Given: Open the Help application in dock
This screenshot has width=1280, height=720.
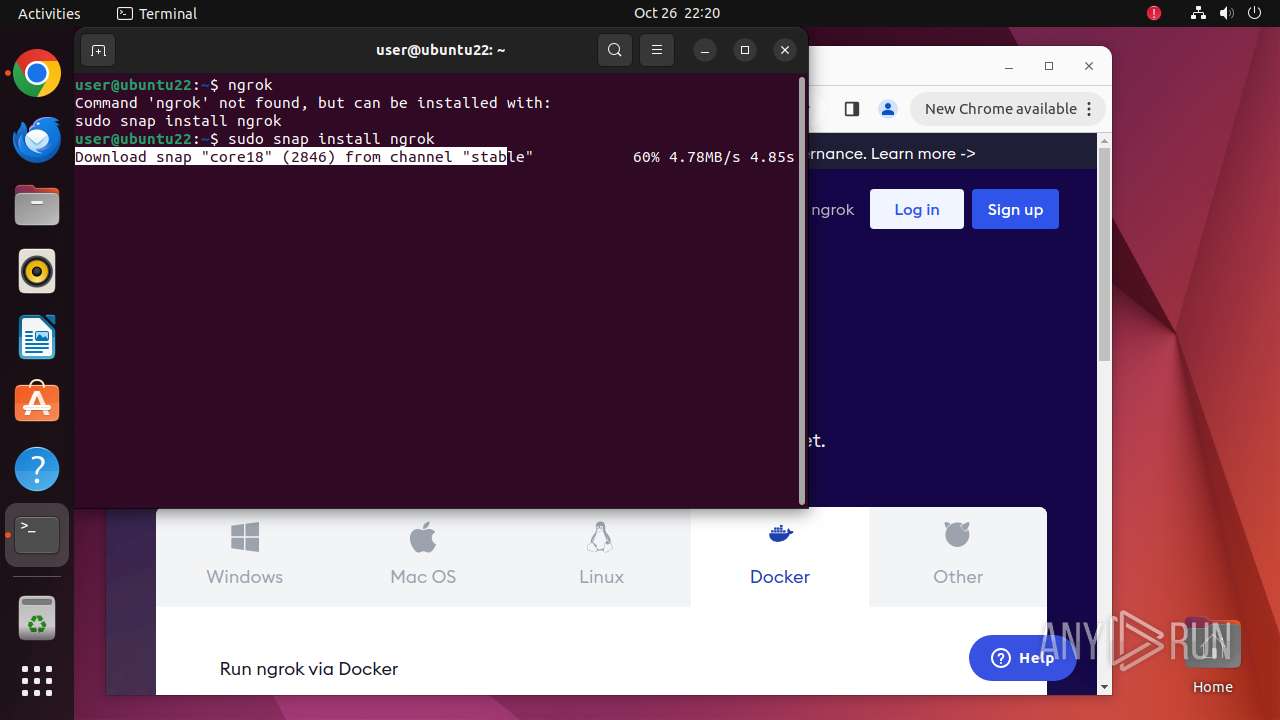Looking at the screenshot, I should (x=37, y=468).
